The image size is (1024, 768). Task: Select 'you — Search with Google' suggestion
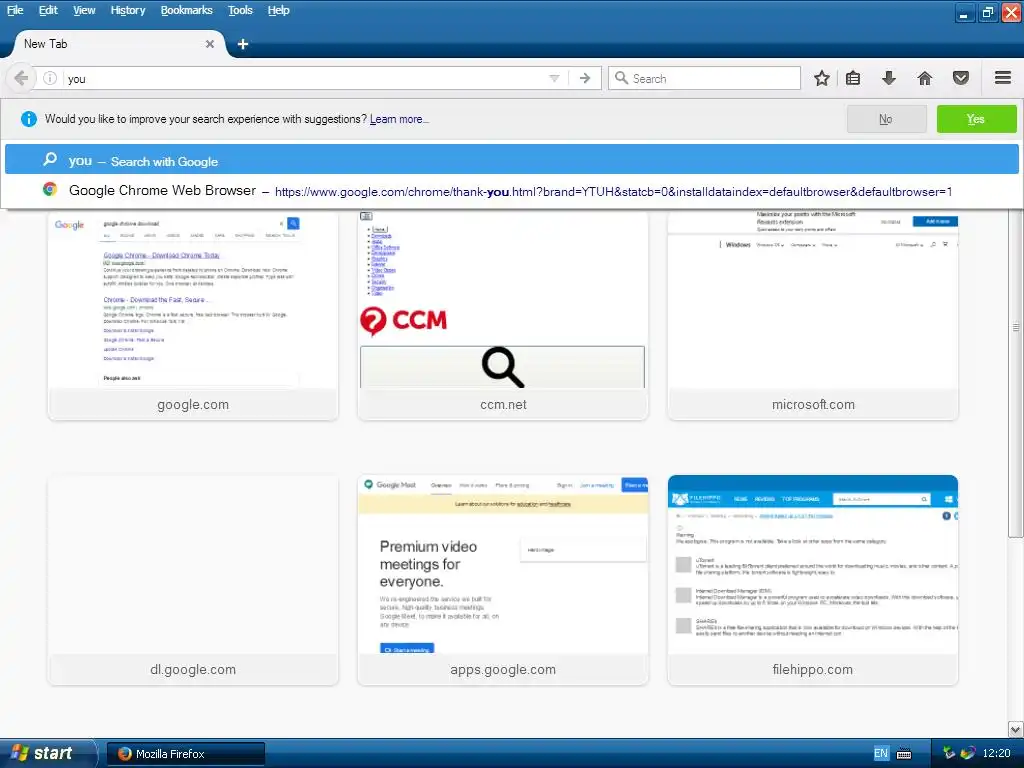tap(511, 160)
